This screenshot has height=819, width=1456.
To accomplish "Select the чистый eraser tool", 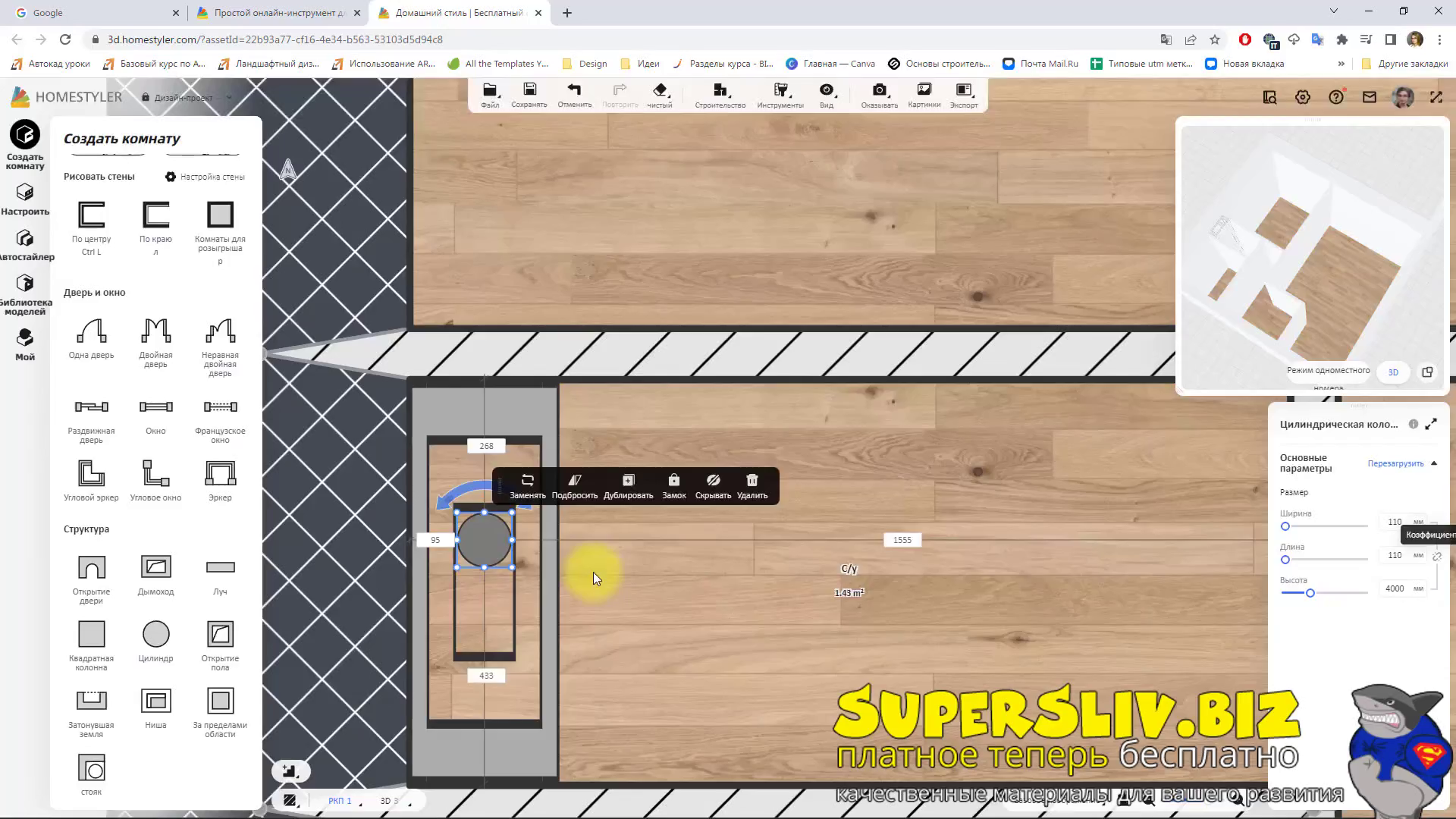I will tap(660, 96).
